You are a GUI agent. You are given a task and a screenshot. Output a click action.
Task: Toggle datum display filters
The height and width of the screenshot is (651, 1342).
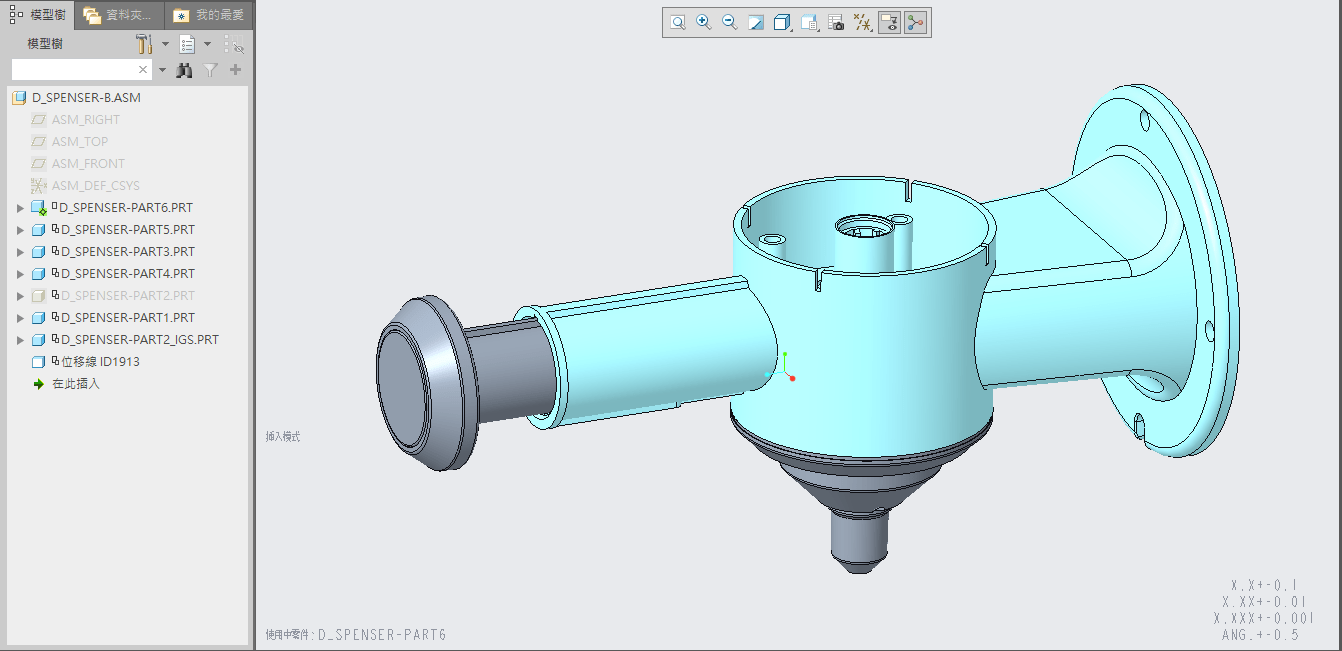coord(862,23)
